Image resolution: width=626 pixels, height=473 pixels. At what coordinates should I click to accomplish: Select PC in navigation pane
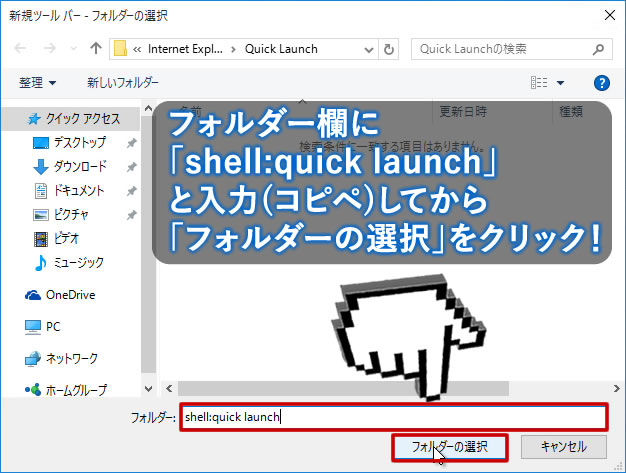click(x=43, y=327)
